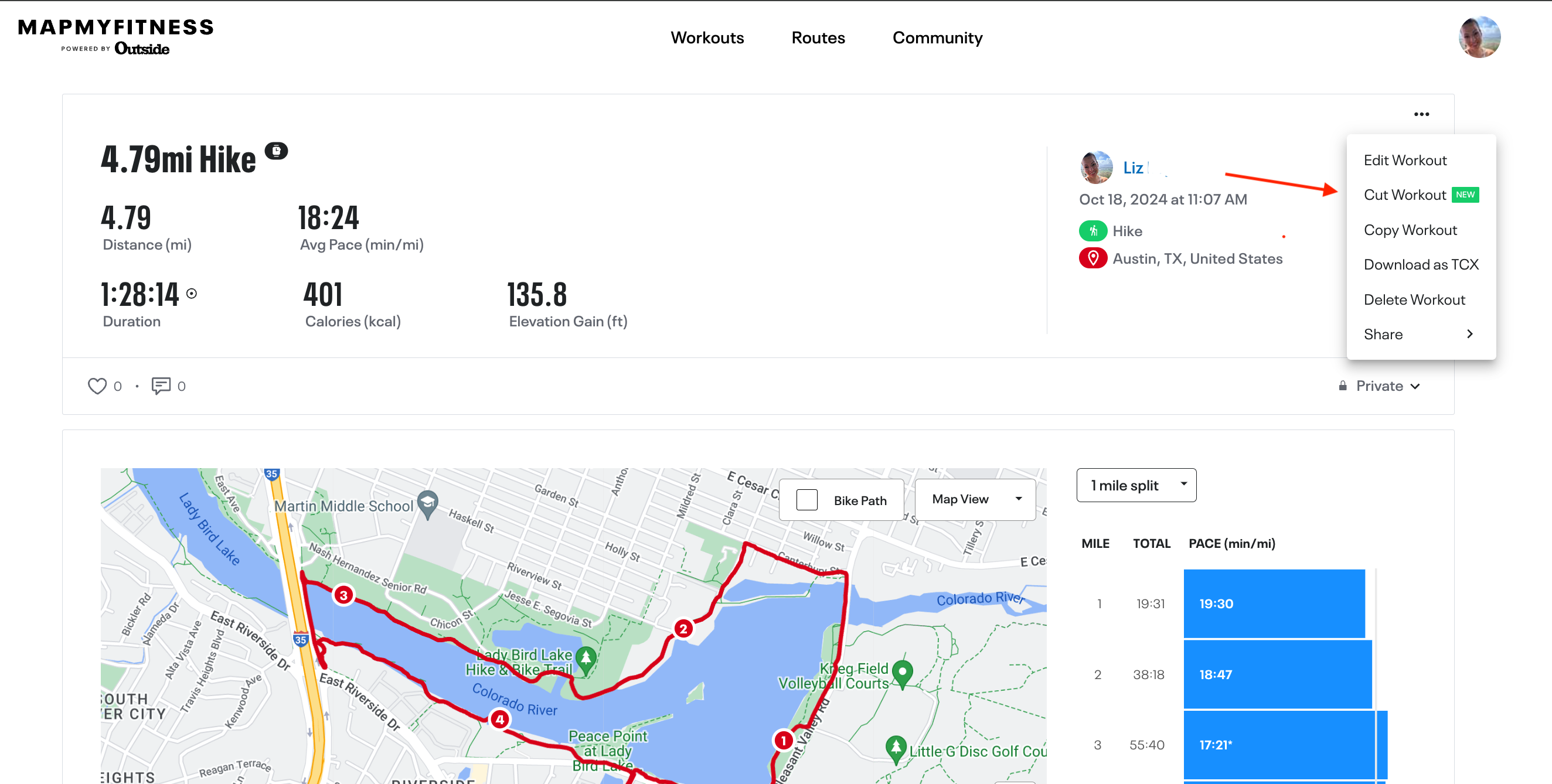Click the mile 1 pace bar 19:30
Image resolution: width=1552 pixels, height=784 pixels.
click(x=1274, y=604)
